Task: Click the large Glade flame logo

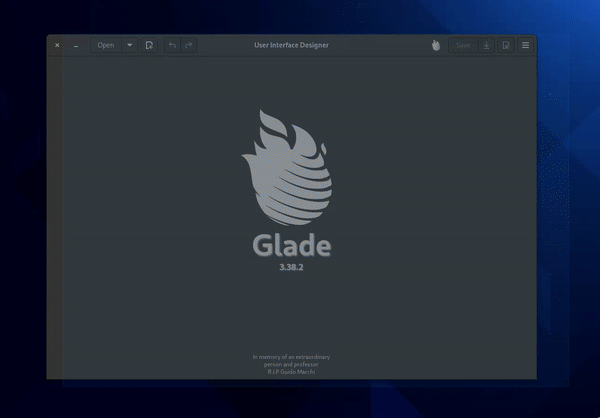Action: (287, 167)
